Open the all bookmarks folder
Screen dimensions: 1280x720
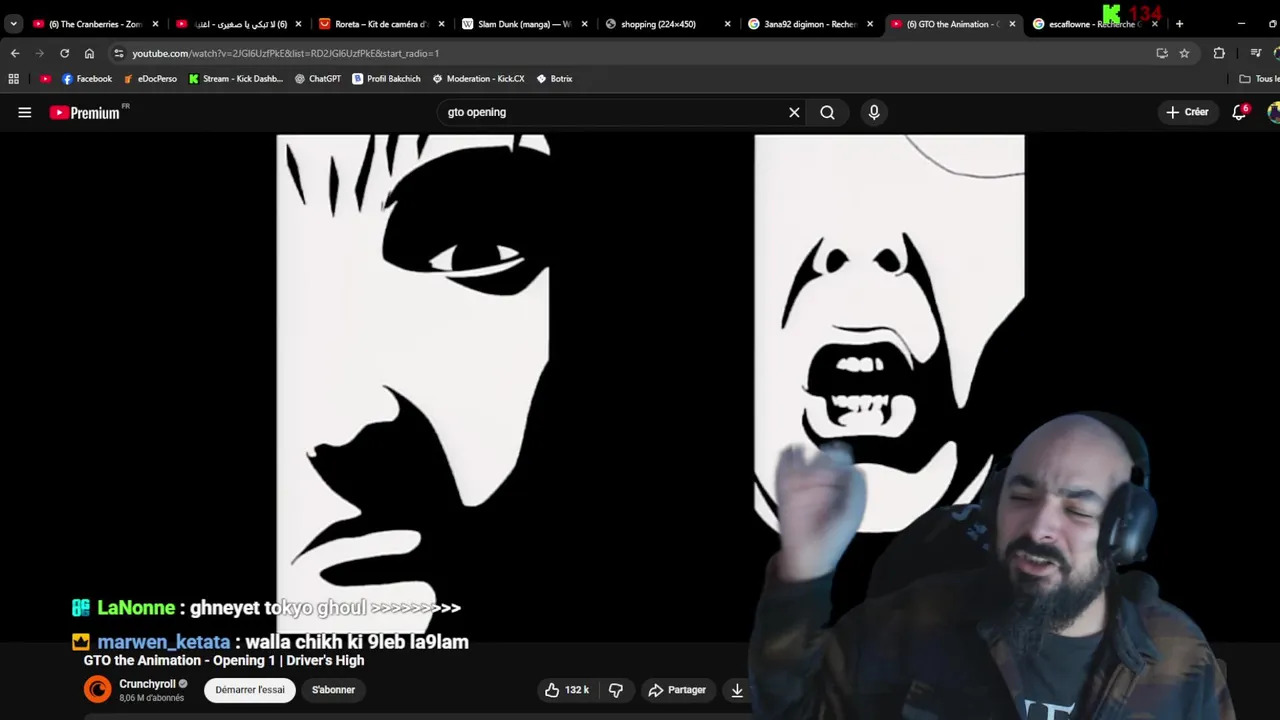[x=1258, y=79]
